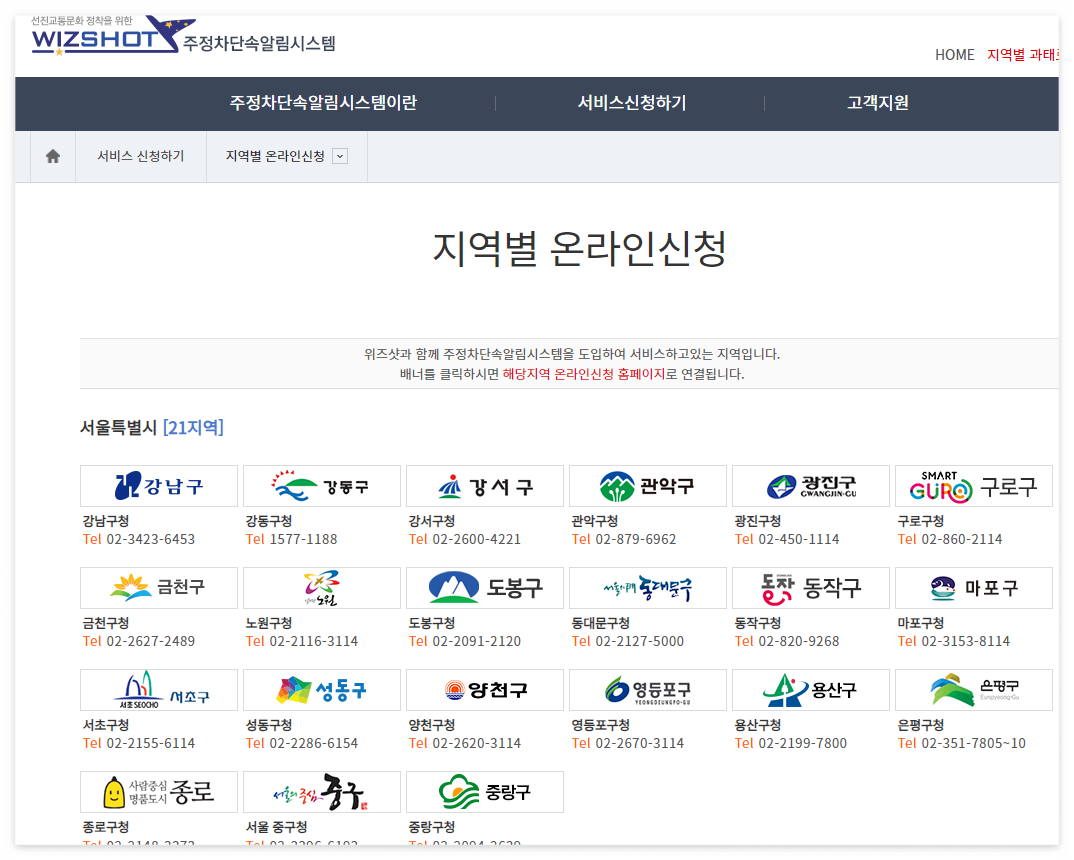Click phone number 02-860-2114
Image resolution: width=1074 pixels, height=860 pixels.
pos(962,540)
